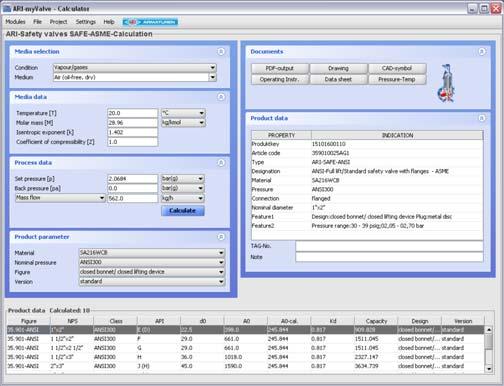Click the ARI Armaturen logo
504x386 pixels.
150,22
